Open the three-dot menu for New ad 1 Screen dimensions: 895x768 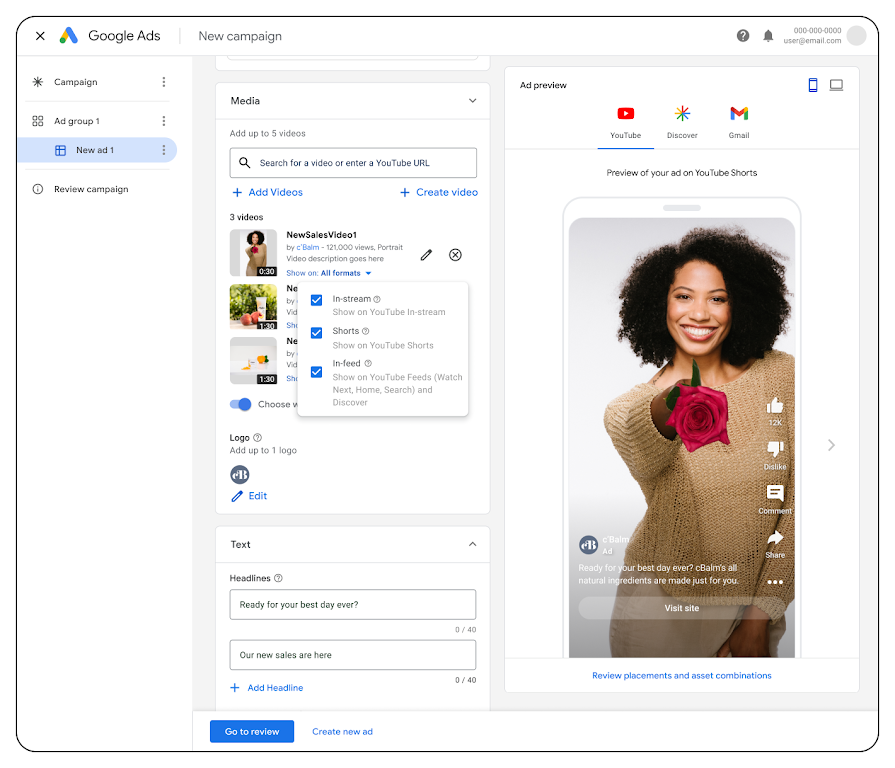click(x=164, y=150)
